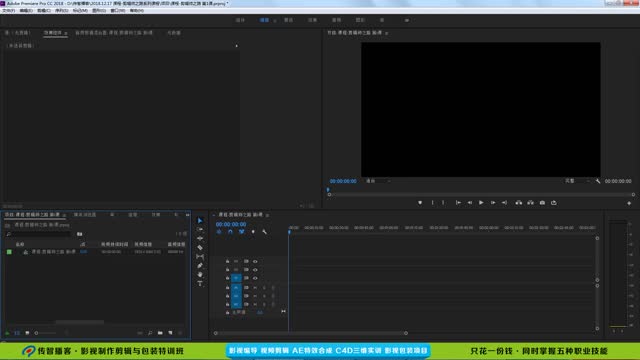This screenshot has width=640, height=360.
Task: Step back one frame
Action: pos(470,202)
